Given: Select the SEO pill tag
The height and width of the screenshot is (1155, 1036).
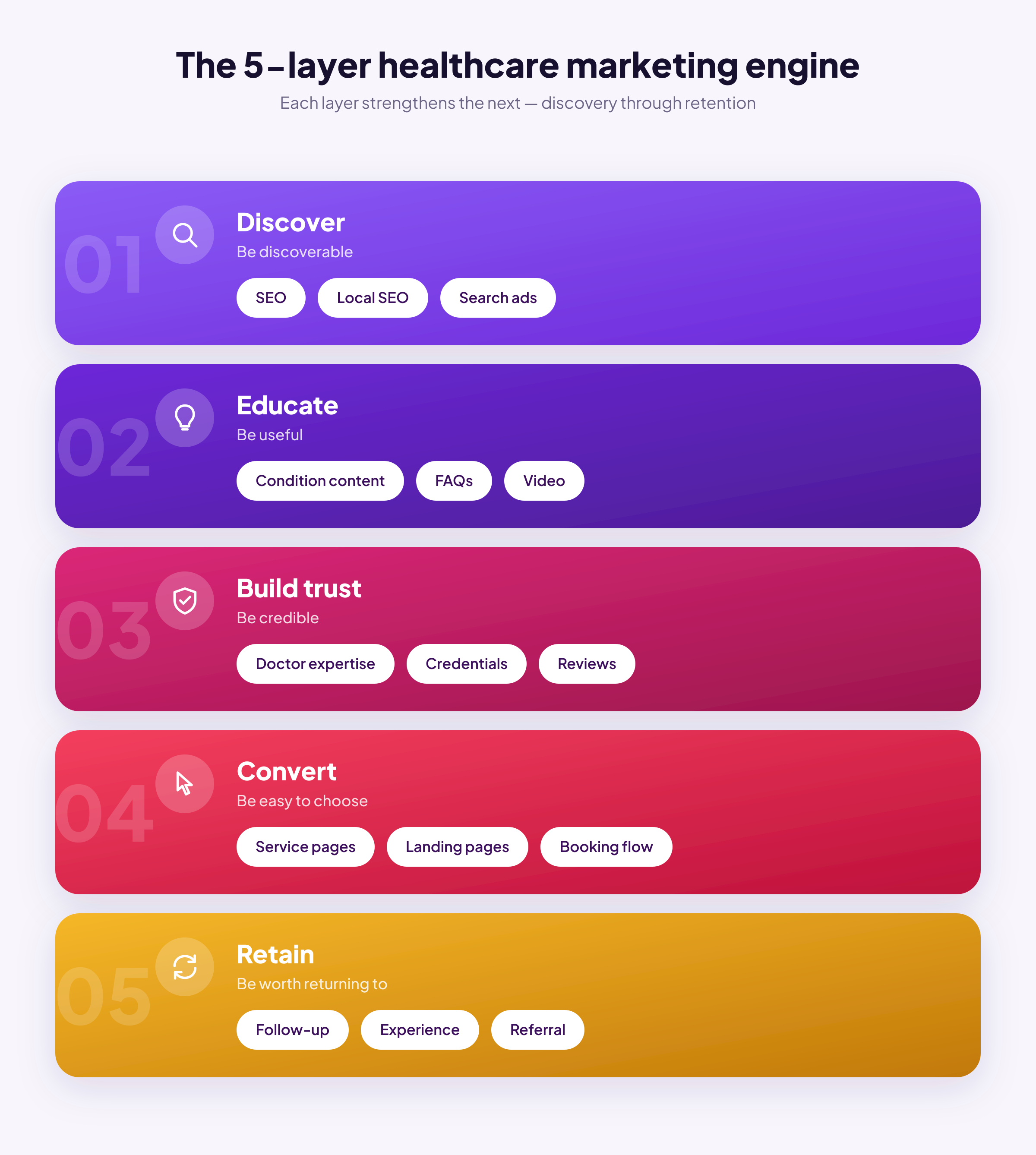Looking at the screenshot, I should [271, 298].
